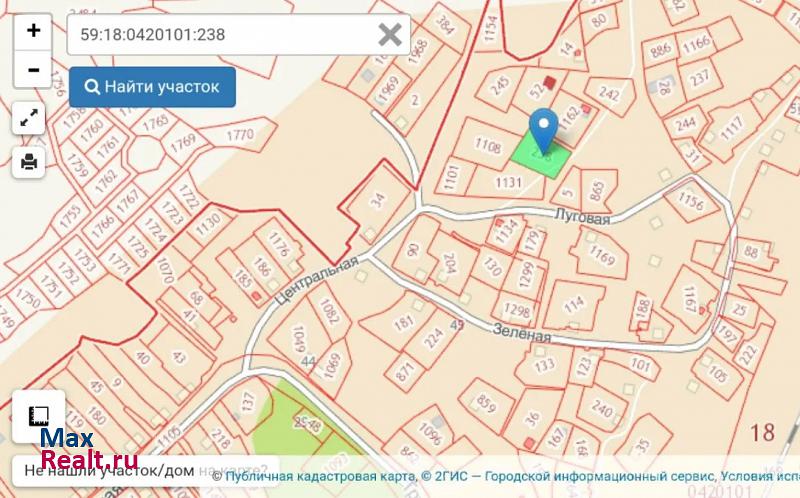Image resolution: width=800 pixels, height=498 pixels.
Task: Click the blue location pin marker
Action: [544, 130]
